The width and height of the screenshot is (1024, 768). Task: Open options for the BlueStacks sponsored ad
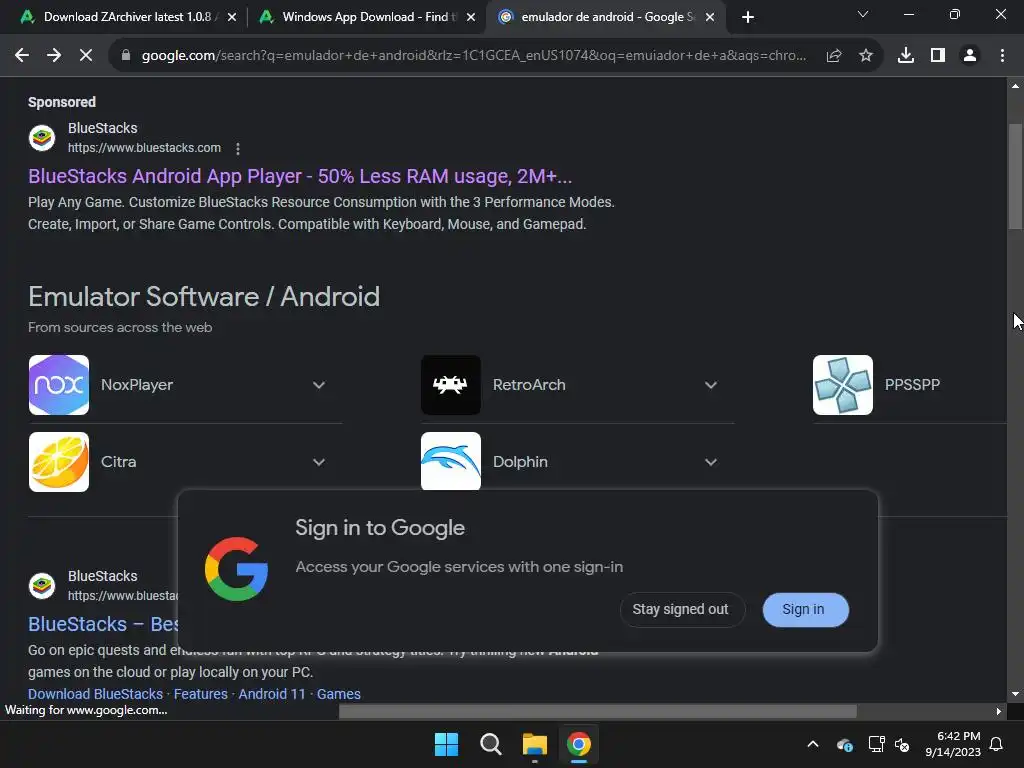[238, 149]
